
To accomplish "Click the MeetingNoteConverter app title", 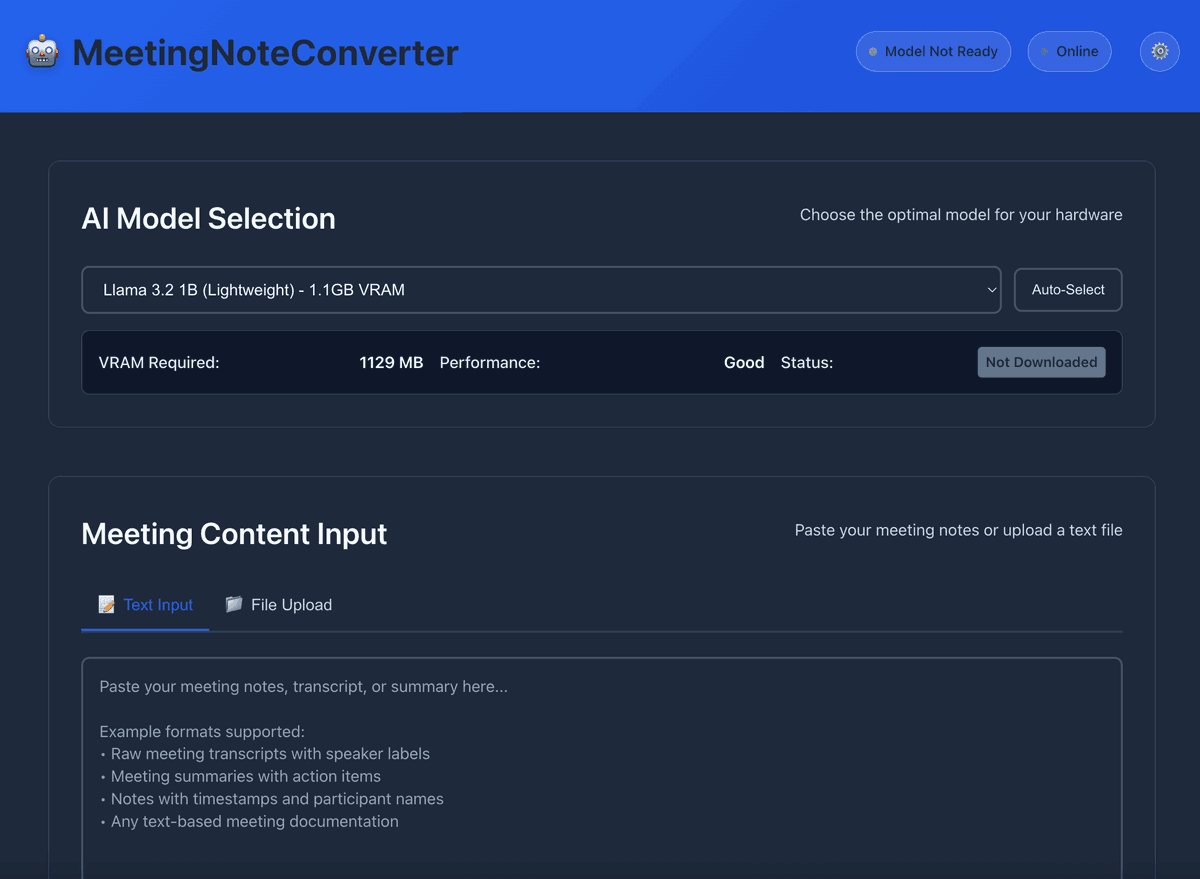I will (x=265, y=52).
